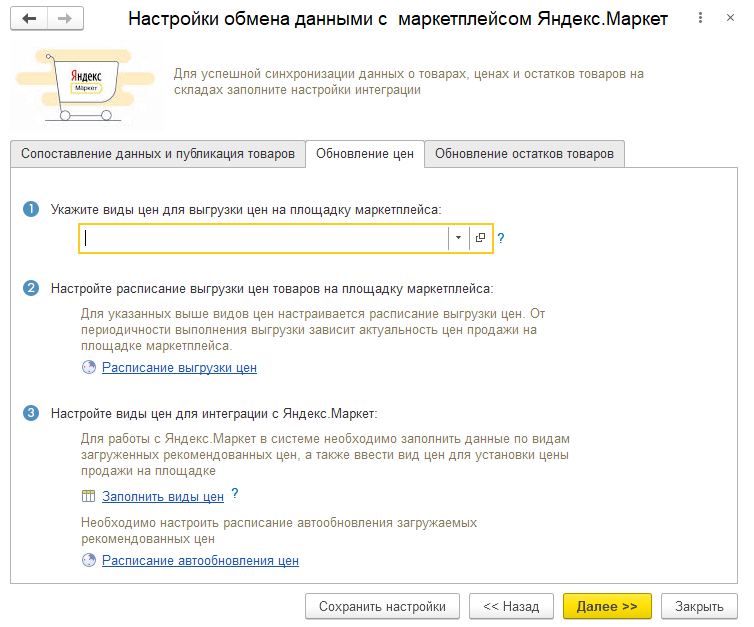Open the 'Обновление остатков товаров' tab
Viewport: 754px width, 627px height.
524,154
